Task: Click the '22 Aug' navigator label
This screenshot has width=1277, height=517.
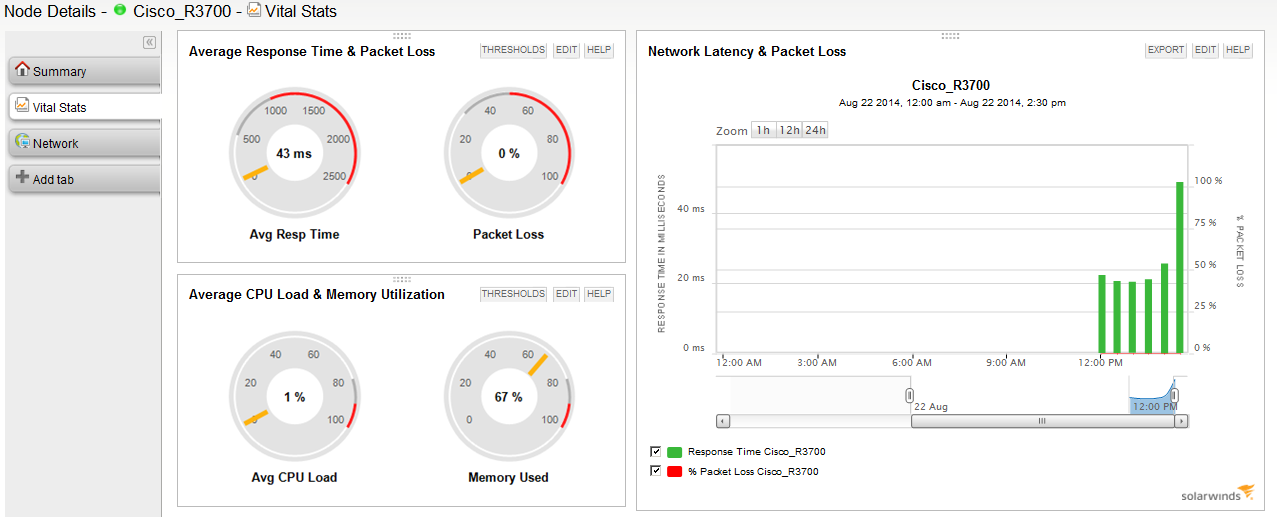Action: [929, 407]
